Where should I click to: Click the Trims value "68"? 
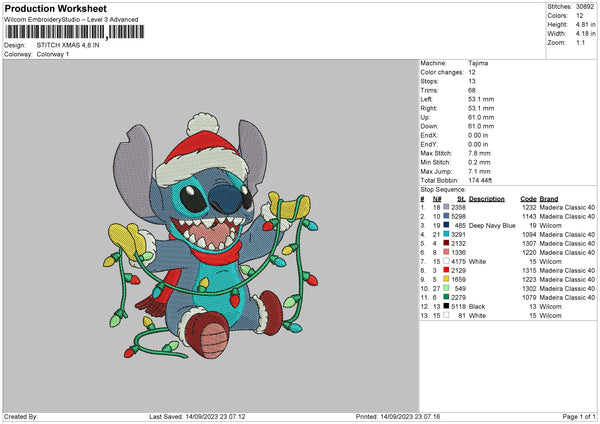click(x=472, y=90)
